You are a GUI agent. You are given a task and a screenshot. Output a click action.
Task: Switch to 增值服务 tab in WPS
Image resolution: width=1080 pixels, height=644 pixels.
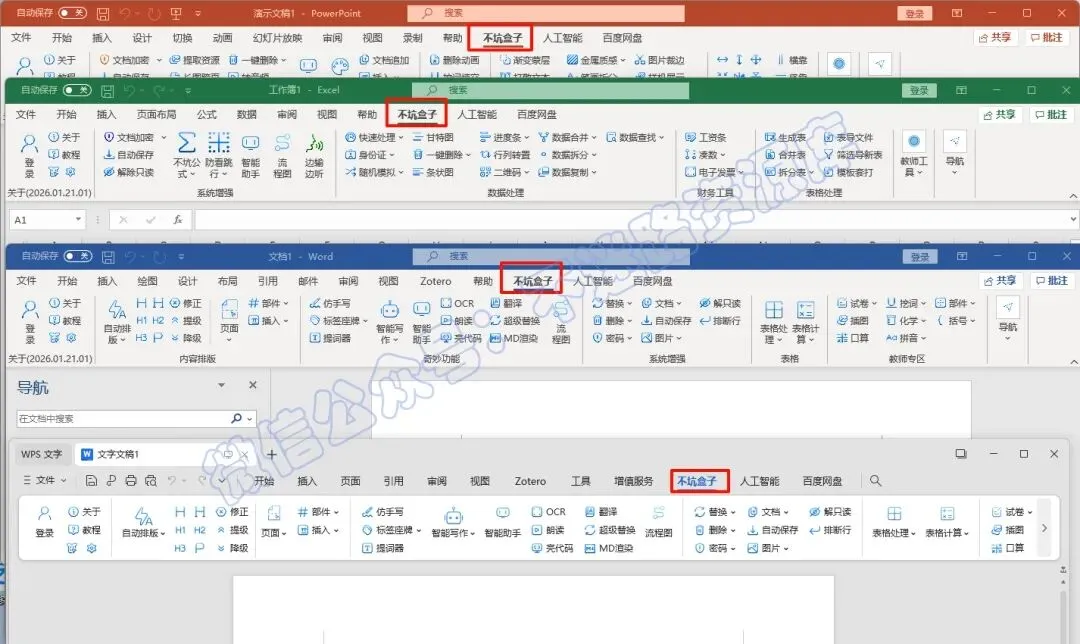click(x=633, y=481)
